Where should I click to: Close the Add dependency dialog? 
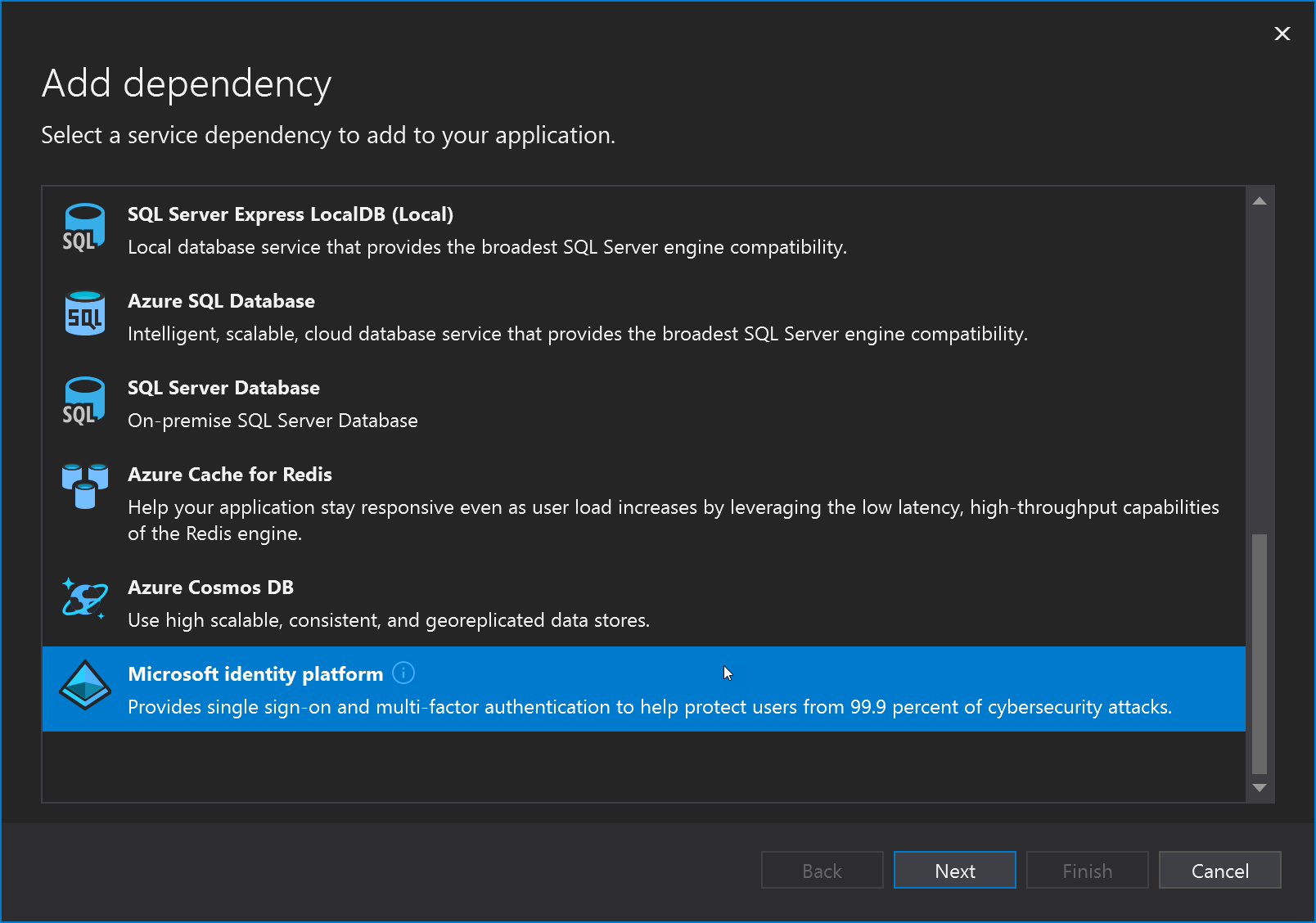(x=1282, y=34)
